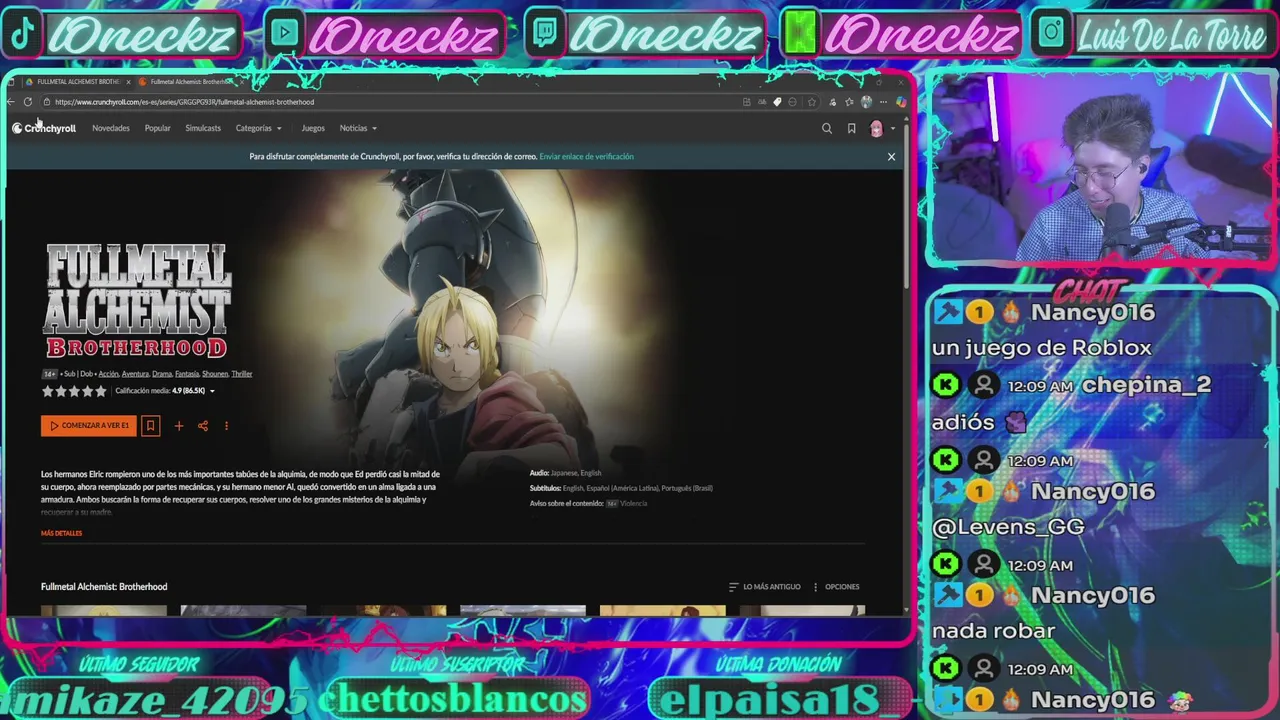1280x720 pixels.
Task: Select the chat message '@Levens_GG'
Action: click(x=1008, y=527)
